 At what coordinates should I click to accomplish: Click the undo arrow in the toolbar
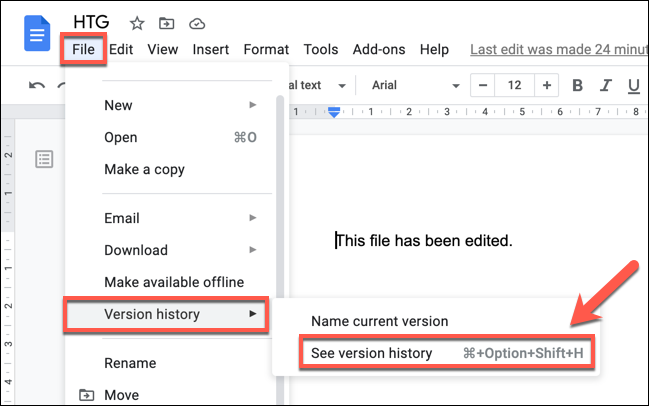point(37,86)
